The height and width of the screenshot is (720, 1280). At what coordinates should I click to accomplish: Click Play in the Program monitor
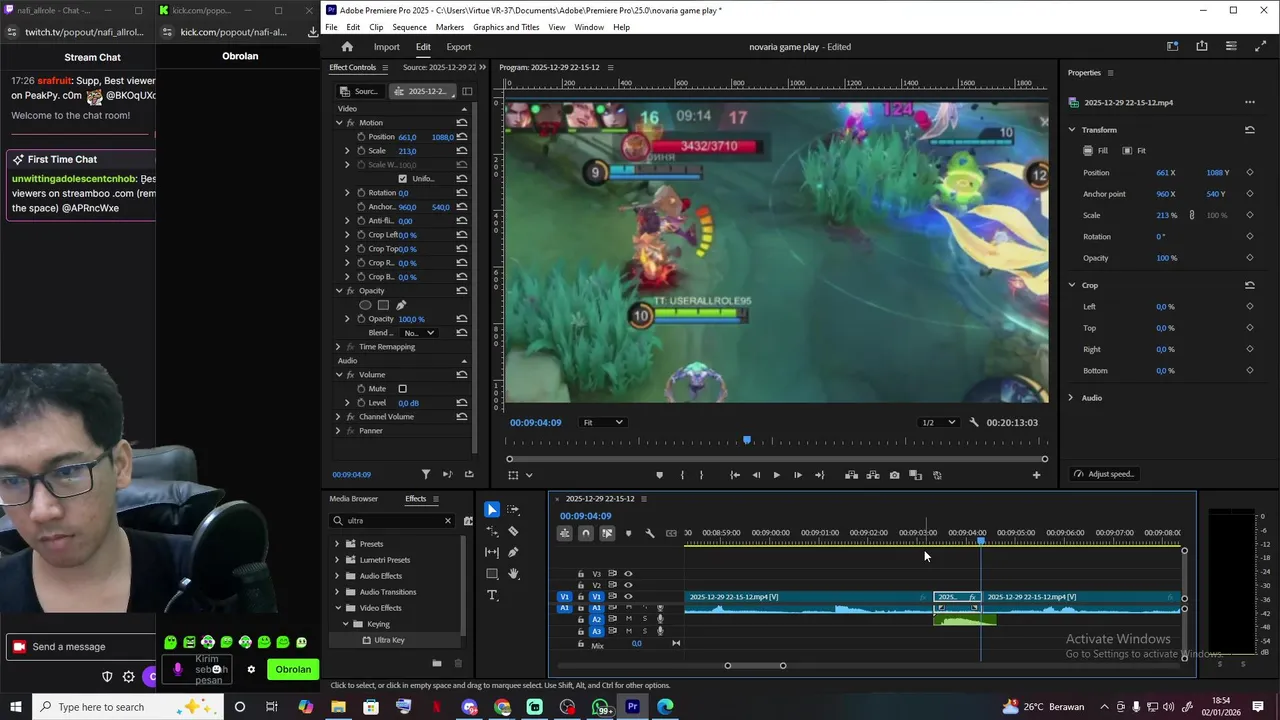coord(776,475)
